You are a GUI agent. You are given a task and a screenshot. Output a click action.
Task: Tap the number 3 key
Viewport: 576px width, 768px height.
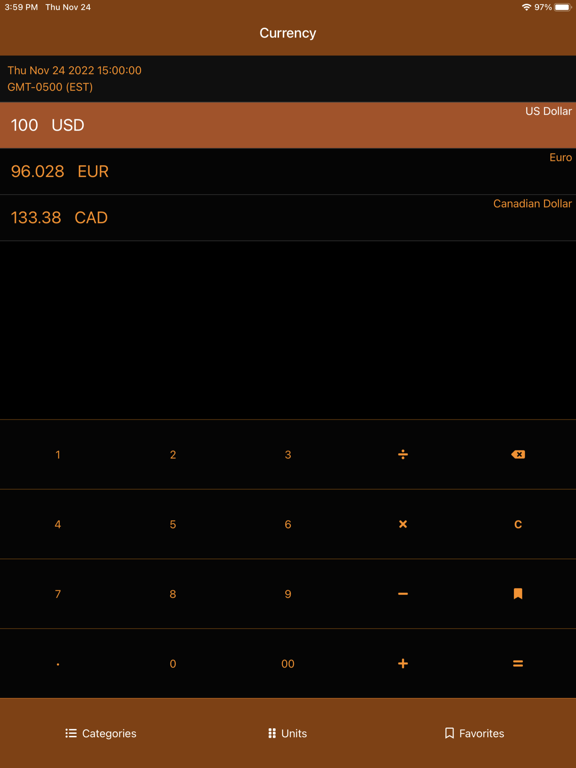288,455
